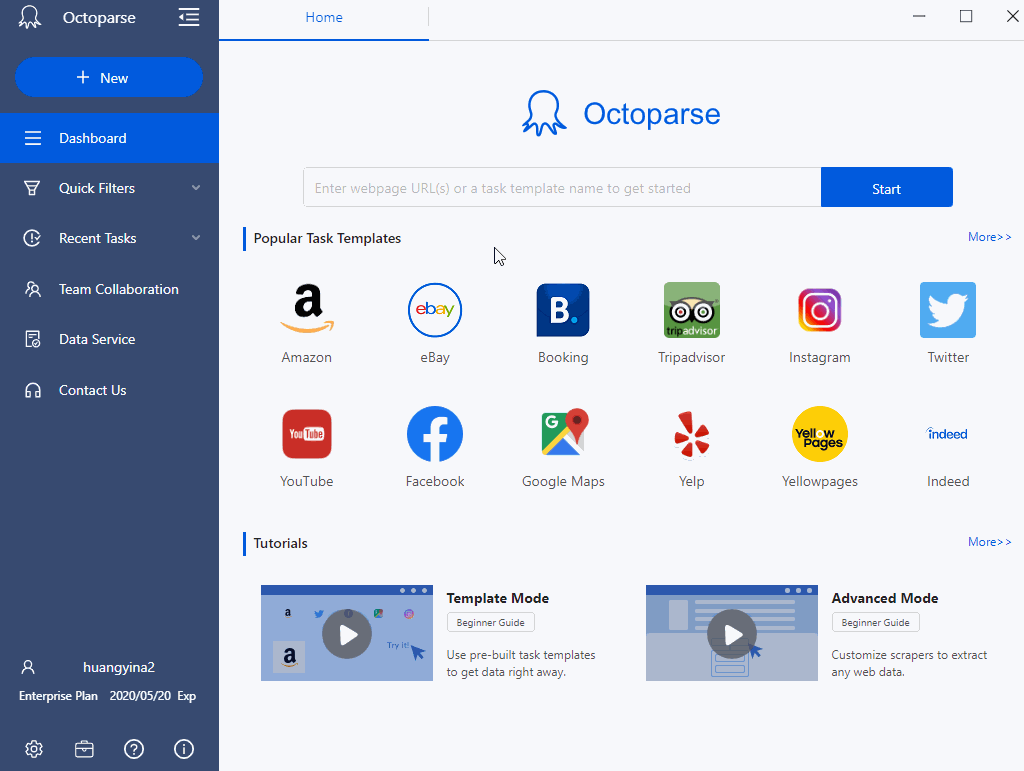
Task: Open the Team Collaboration section
Action: click(109, 289)
